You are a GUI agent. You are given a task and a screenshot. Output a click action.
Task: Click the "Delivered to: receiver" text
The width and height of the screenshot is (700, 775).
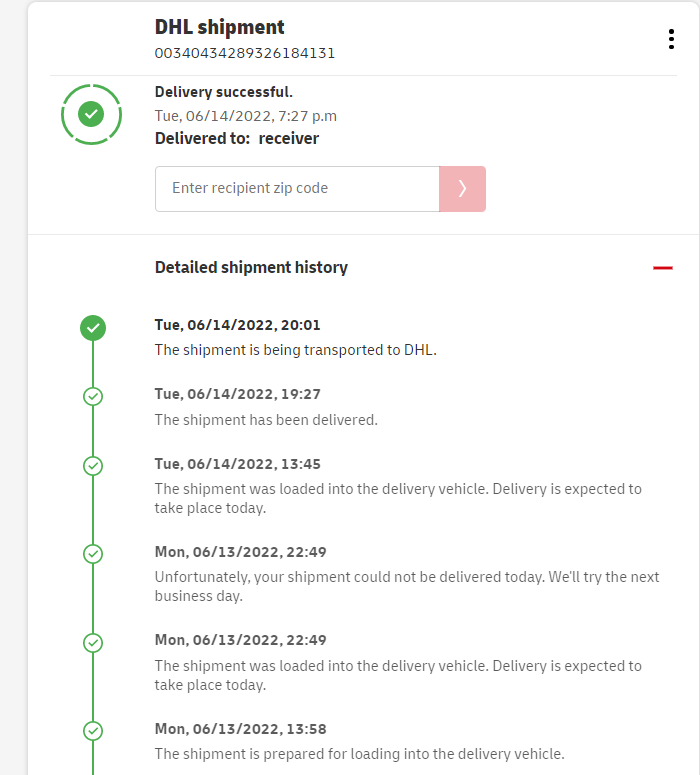(237, 139)
